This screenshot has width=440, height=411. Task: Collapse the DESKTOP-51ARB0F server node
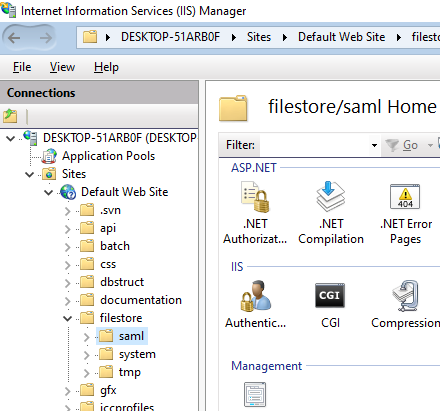11,138
